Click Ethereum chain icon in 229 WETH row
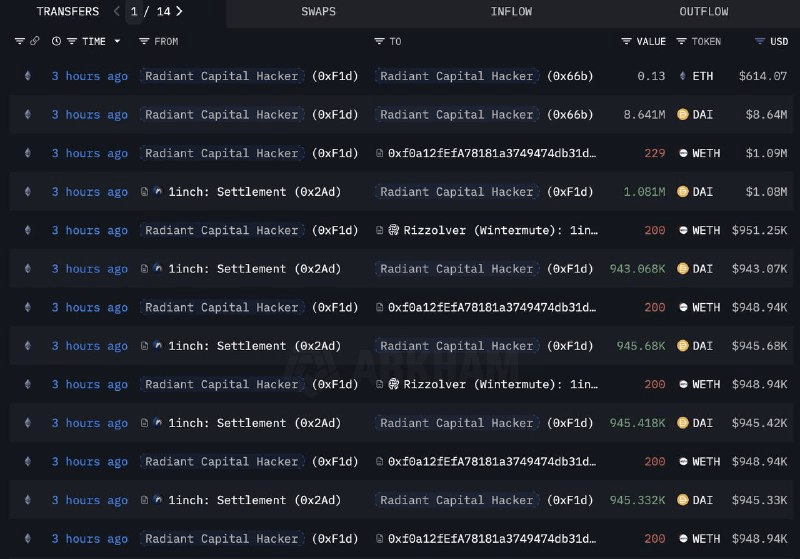 [28, 153]
